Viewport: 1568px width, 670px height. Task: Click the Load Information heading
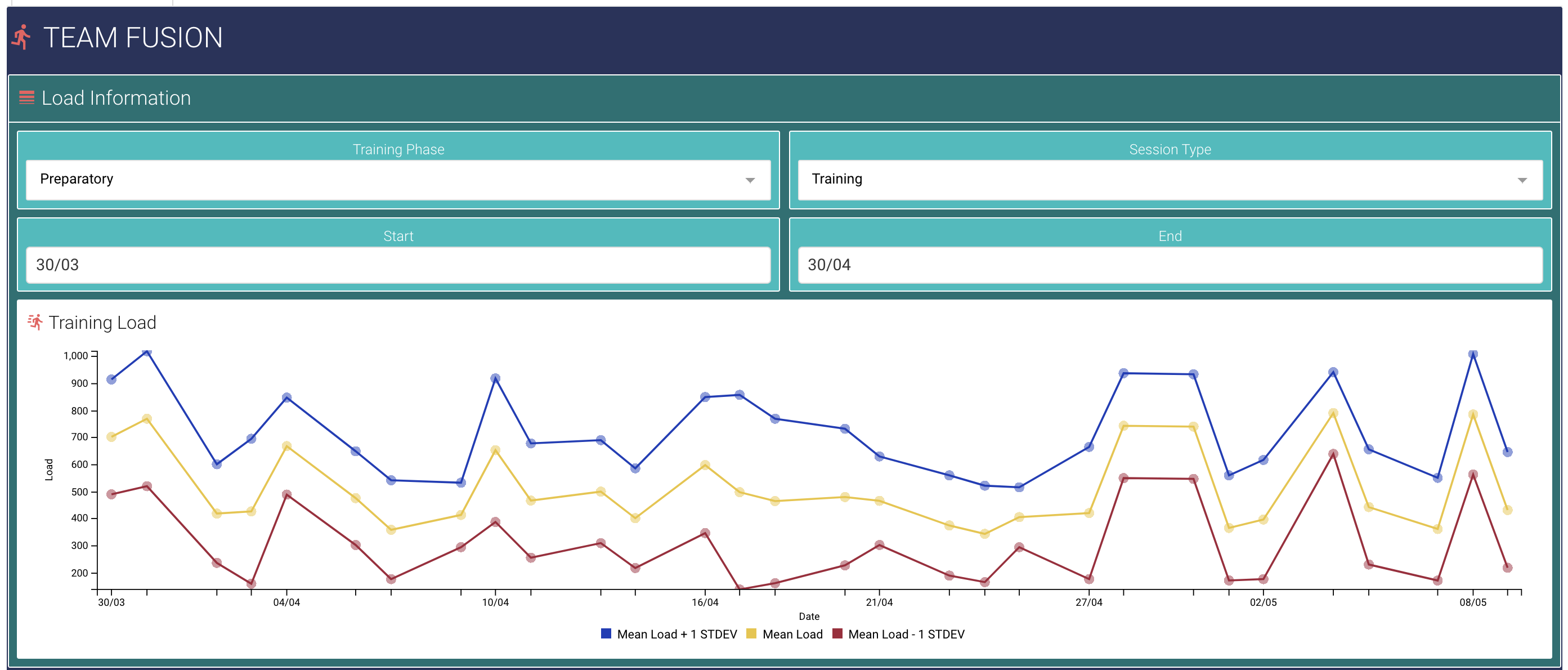coord(117,98)
